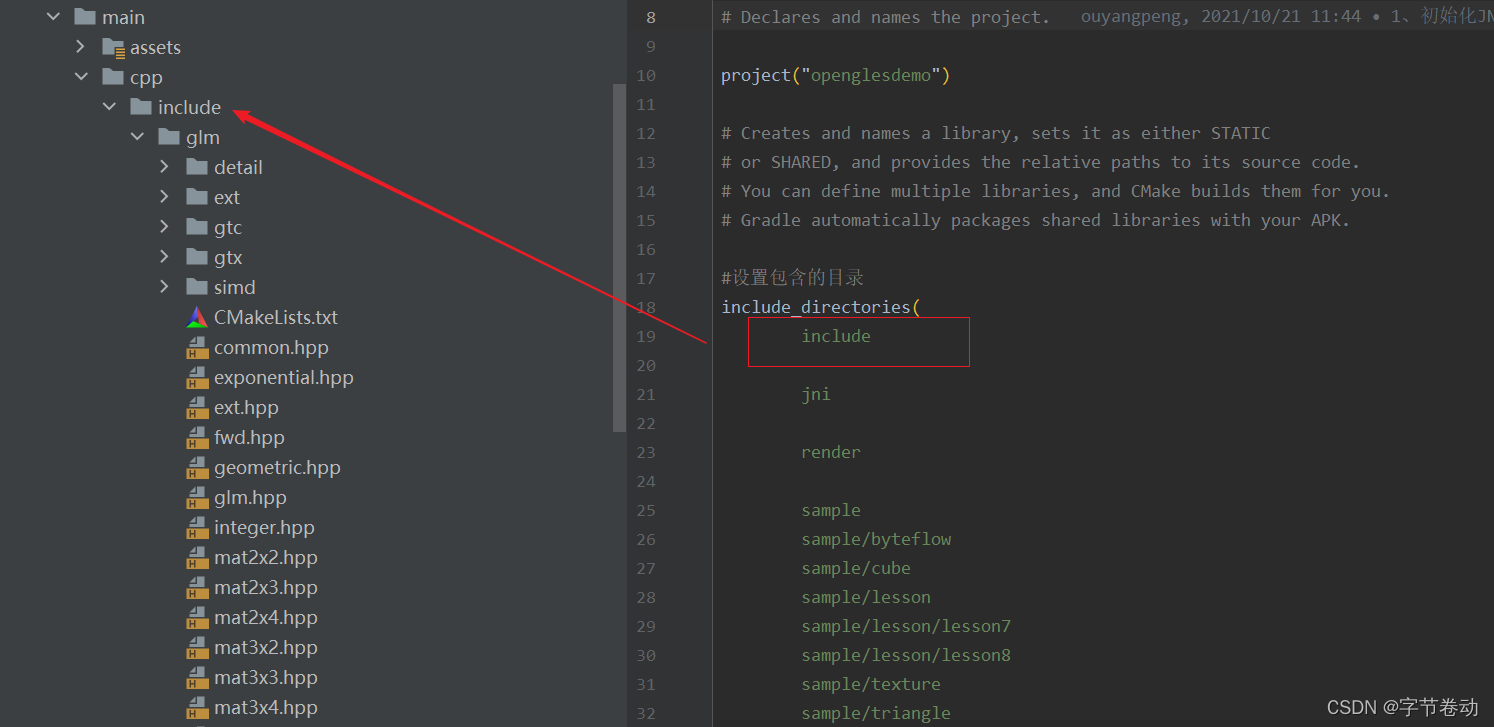The width and height of the screenshot is (1494, 727).
Task: Click the header file icon of geometric.hpp
Action: click(x=197, y=467)
